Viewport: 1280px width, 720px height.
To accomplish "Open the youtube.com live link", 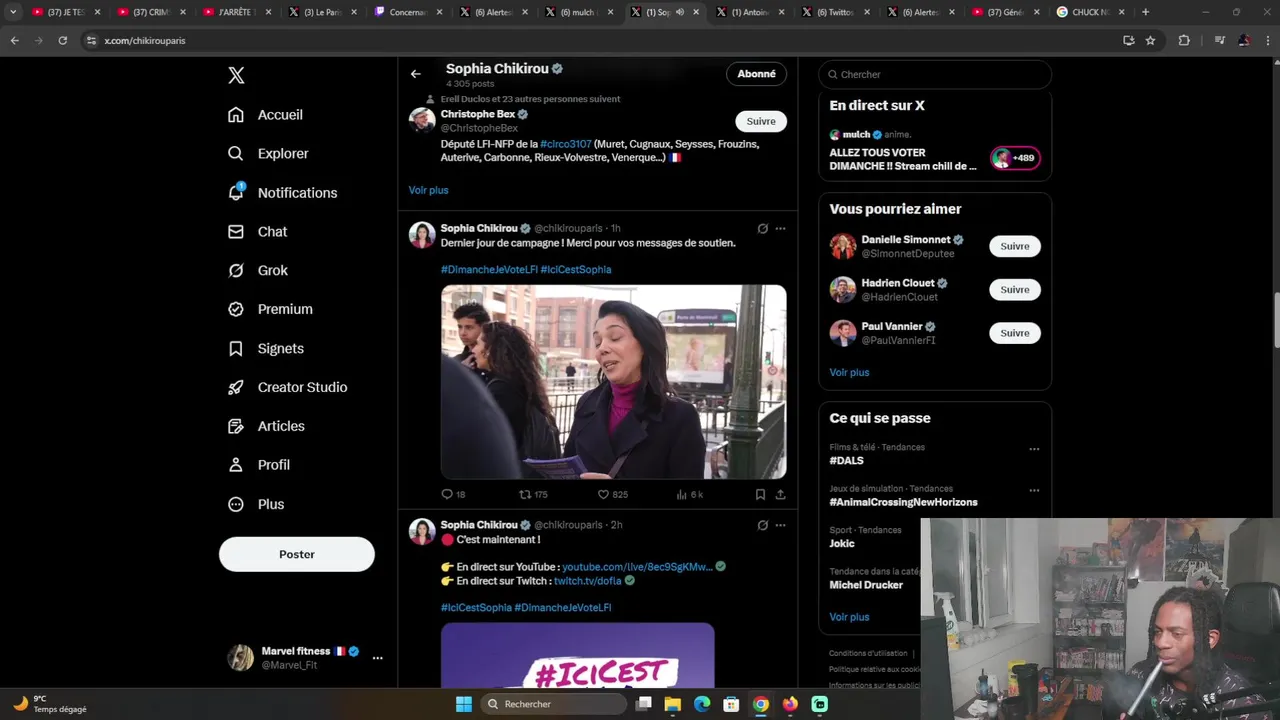I will click(x=637, y=567).
